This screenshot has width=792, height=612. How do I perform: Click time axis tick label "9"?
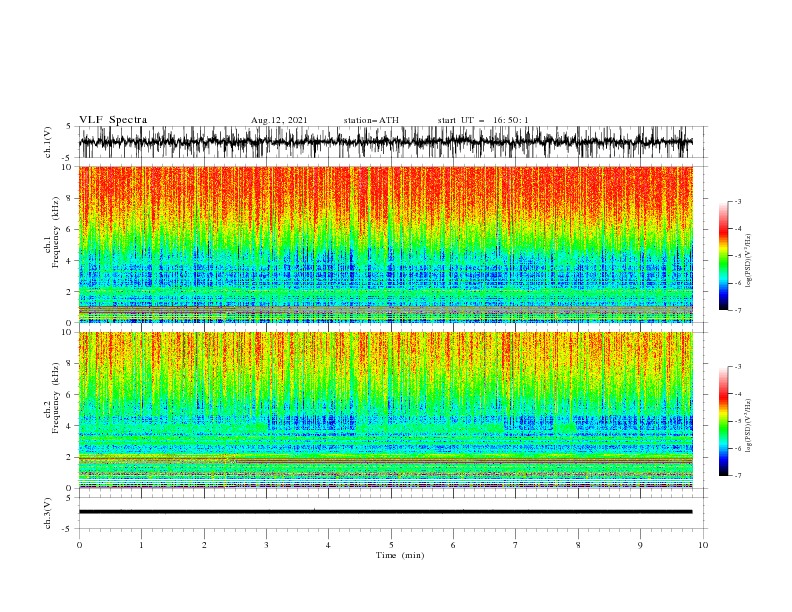(x=640, y=545)
